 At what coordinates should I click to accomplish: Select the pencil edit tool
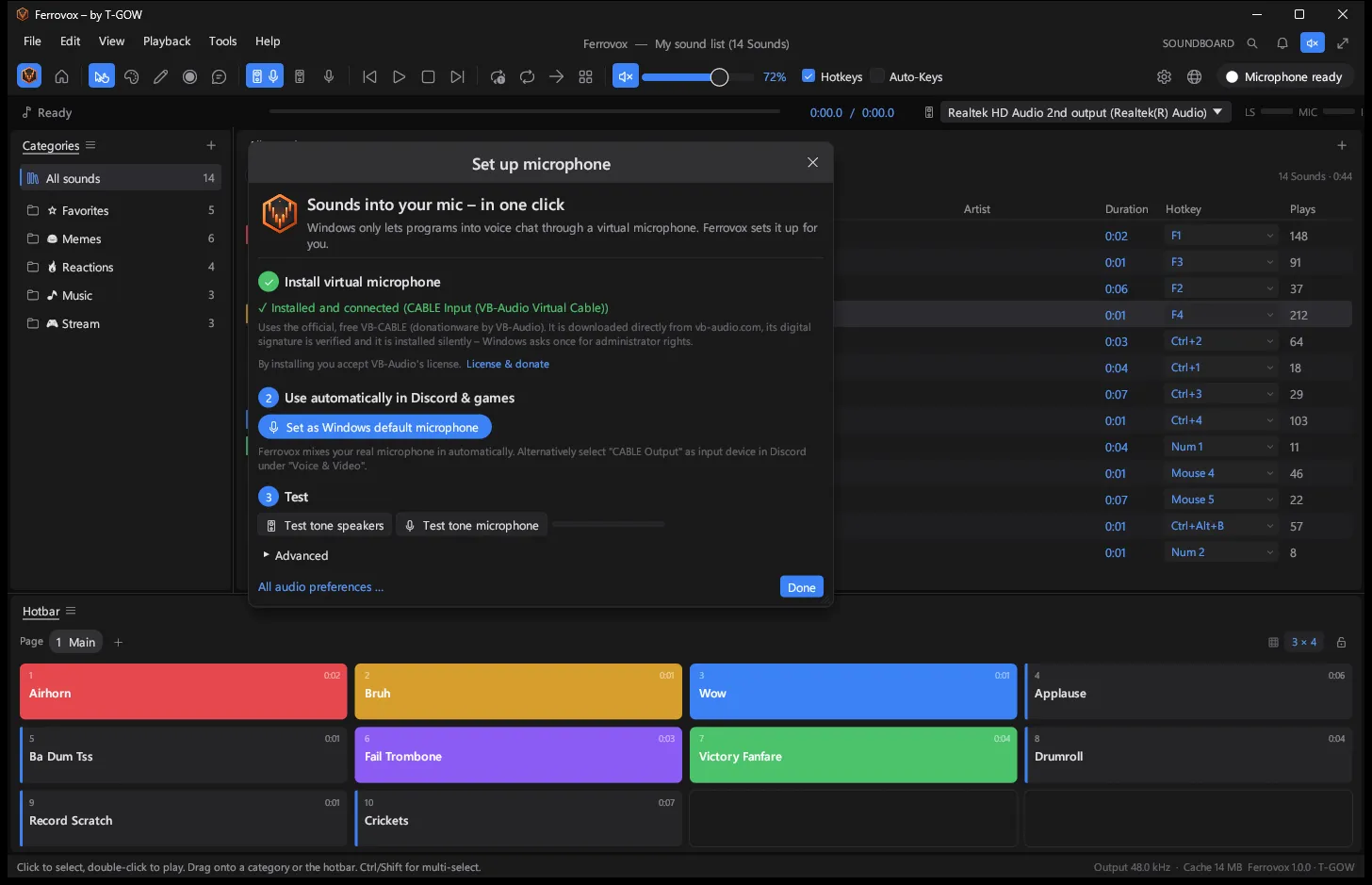pos(160,77)
